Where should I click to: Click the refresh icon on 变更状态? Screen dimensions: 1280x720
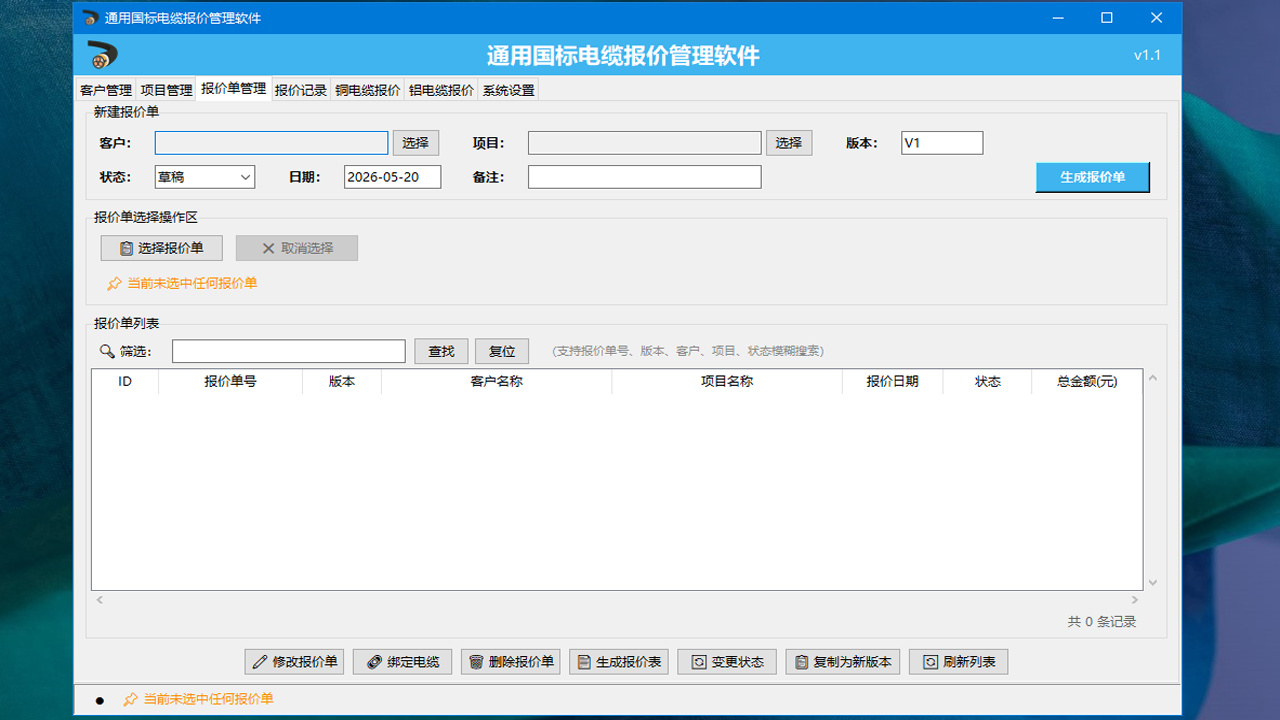click(699, 662)
